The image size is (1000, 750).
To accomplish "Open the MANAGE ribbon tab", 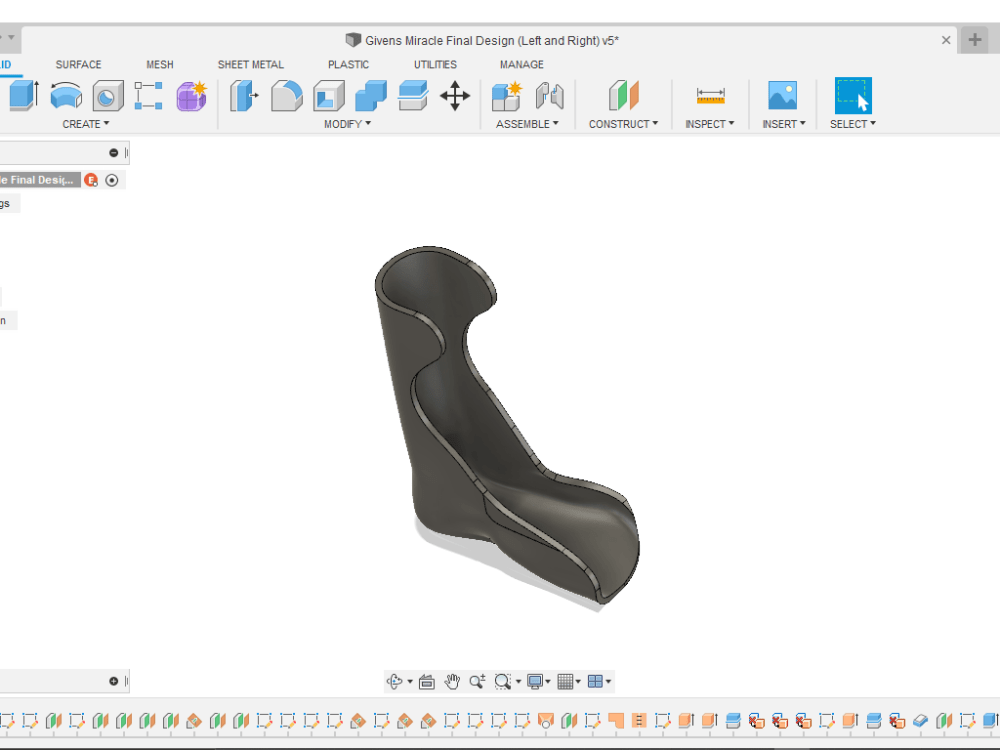I will coord(521,64).
